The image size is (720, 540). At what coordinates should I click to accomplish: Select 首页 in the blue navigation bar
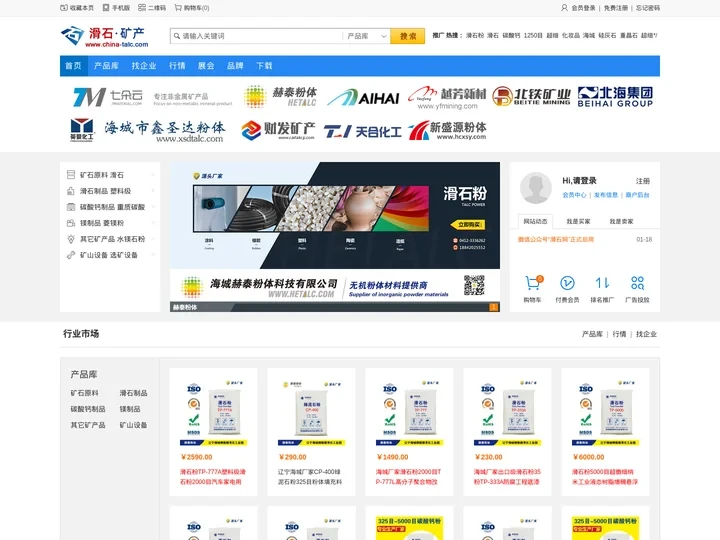click(x=73, y=66)
